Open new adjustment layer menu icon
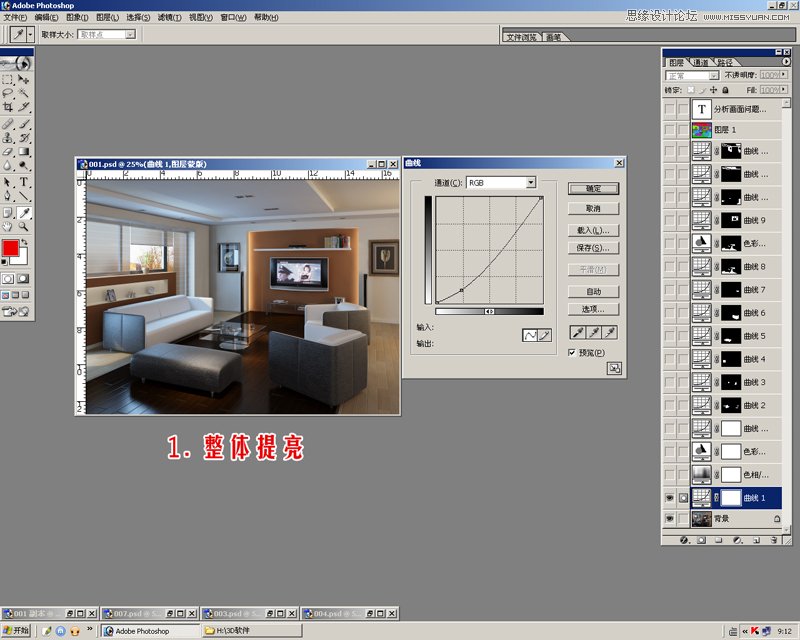This screenshot has width=800, height=640. tap(738, 540)
